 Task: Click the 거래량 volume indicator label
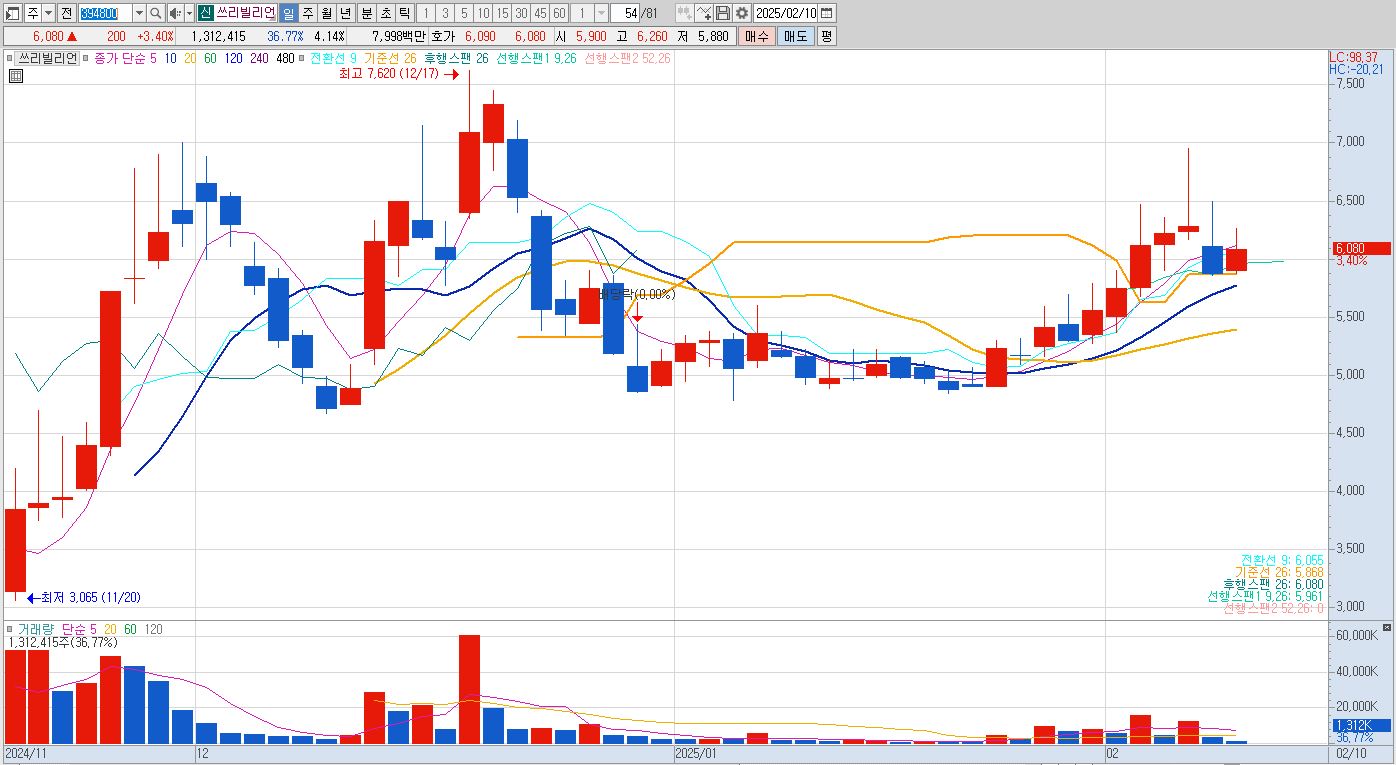tap(36, 630)
